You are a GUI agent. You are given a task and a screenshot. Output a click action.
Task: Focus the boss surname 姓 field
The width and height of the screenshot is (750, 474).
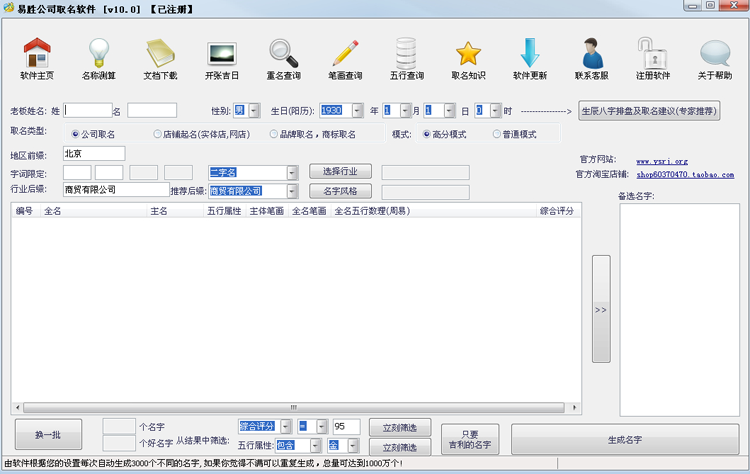pyautogui.click(x=88, y=110)
